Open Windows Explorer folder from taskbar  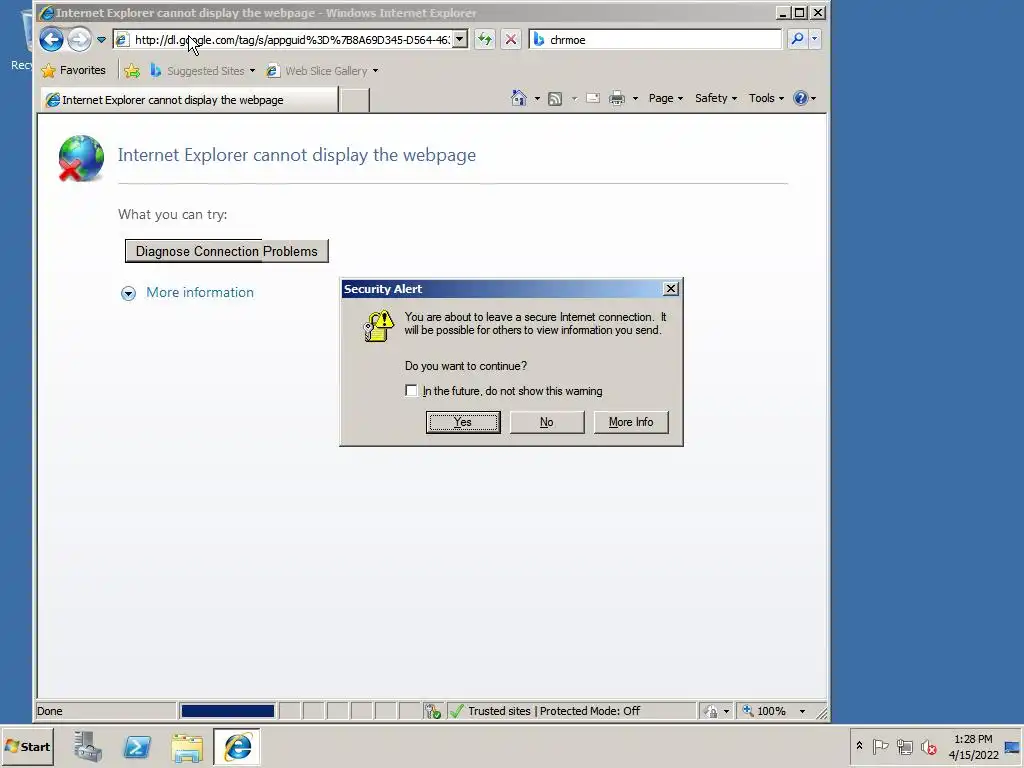pos(187,747)
